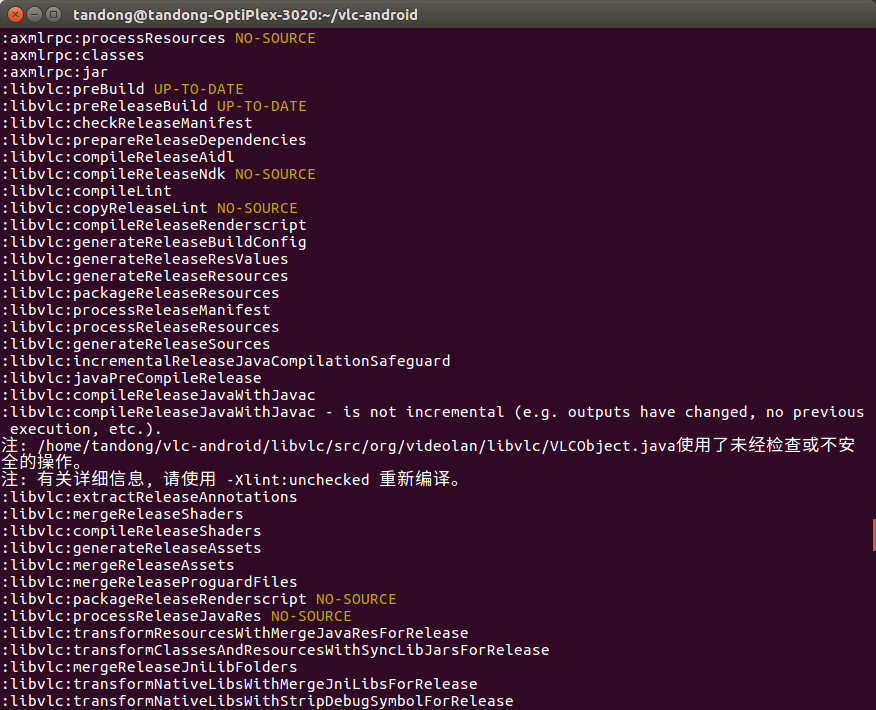Select the line :libvlc:transformResourcesWithMergeJavaResForRelease

[x=235, y=633]
